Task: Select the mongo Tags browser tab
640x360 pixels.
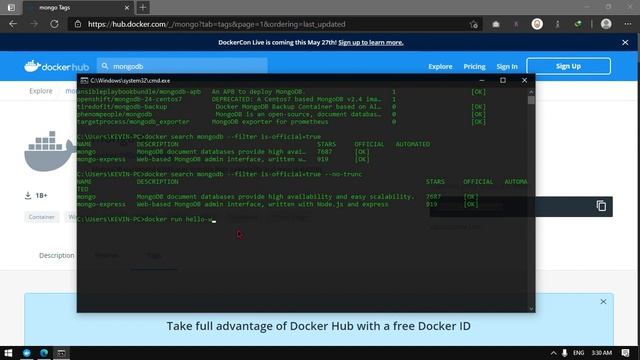Action: (78, 7)
